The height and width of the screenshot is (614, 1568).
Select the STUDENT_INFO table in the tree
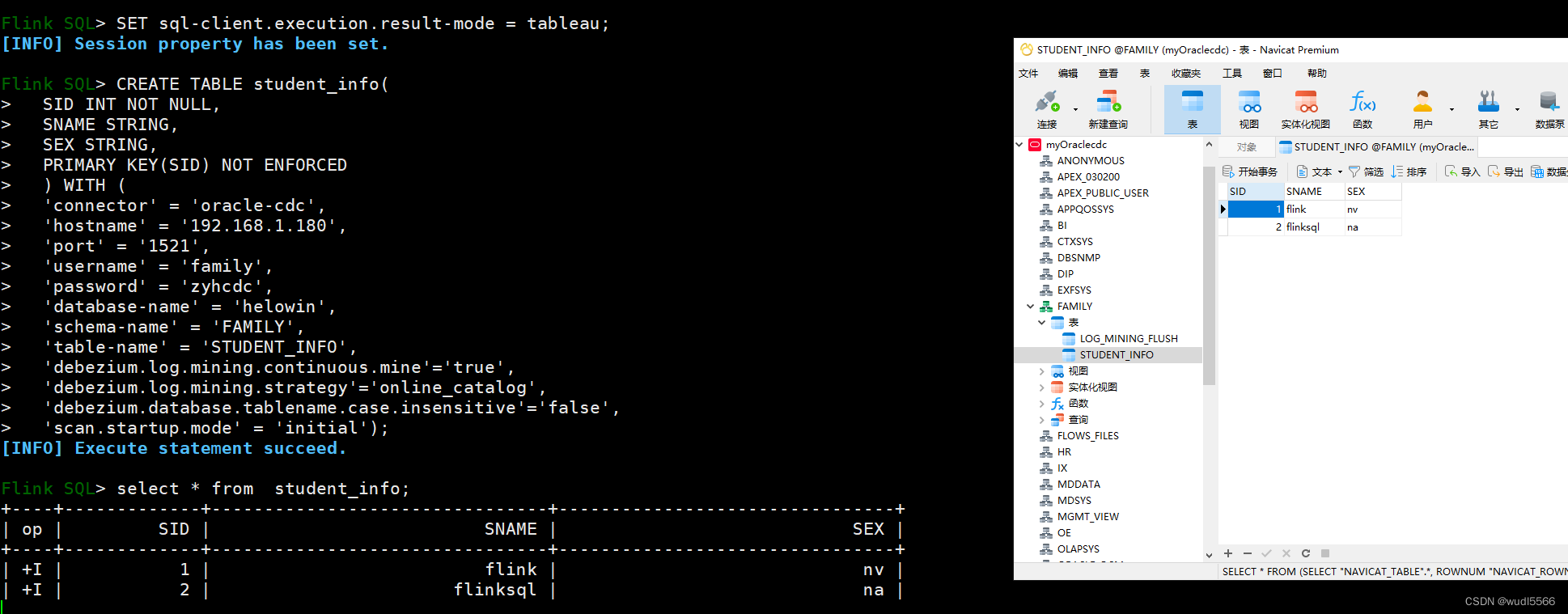1117,355
